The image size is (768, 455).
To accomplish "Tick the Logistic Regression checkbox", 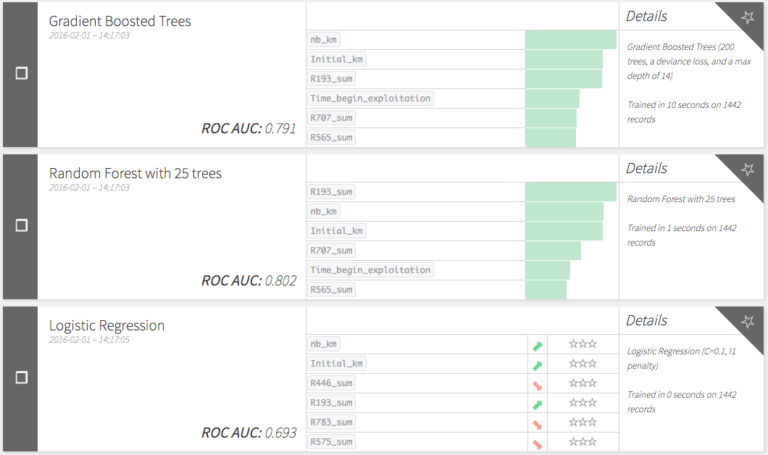I will click(x=22, y=378).
